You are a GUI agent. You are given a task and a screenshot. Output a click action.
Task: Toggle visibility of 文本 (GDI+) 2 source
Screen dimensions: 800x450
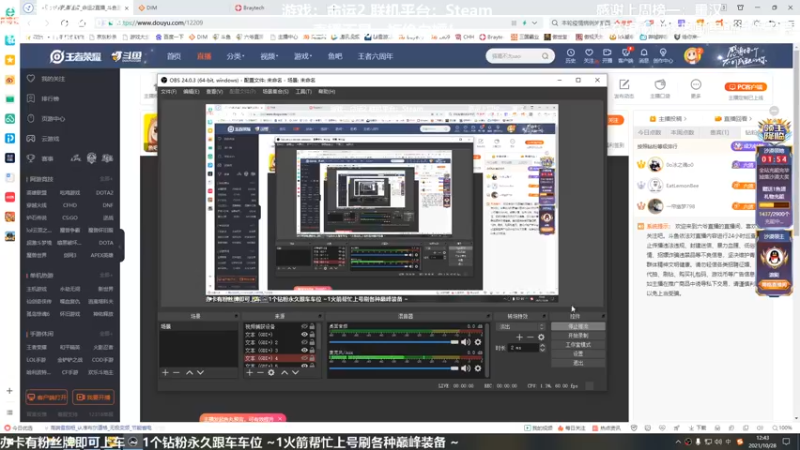point(304,342)
